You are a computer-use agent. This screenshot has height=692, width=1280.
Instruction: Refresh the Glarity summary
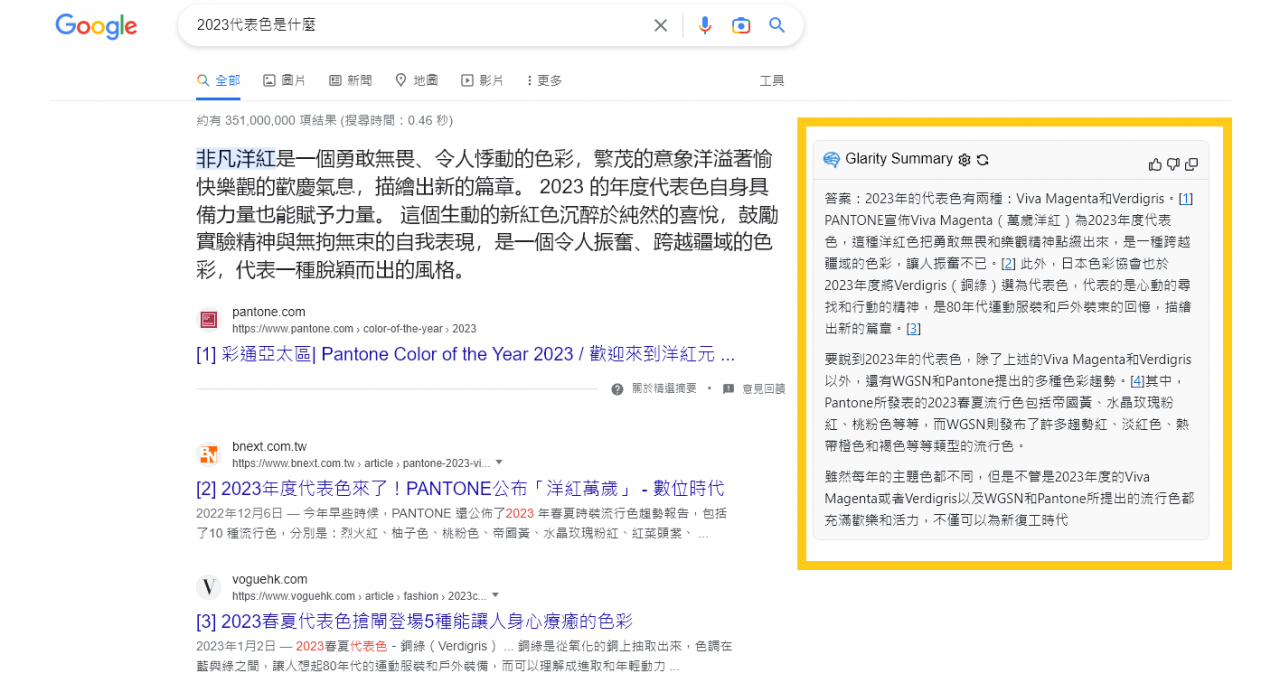coord(982,160)
